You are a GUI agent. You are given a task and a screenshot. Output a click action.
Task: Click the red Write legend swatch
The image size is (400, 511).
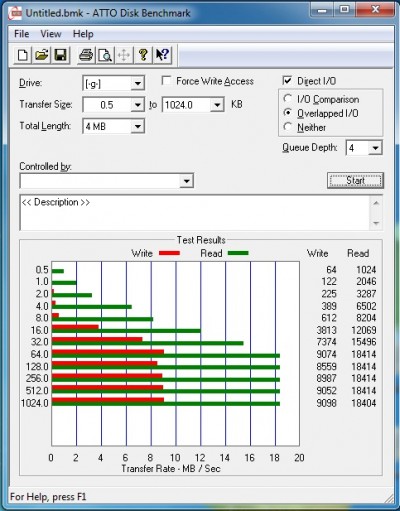coord(170,253)
